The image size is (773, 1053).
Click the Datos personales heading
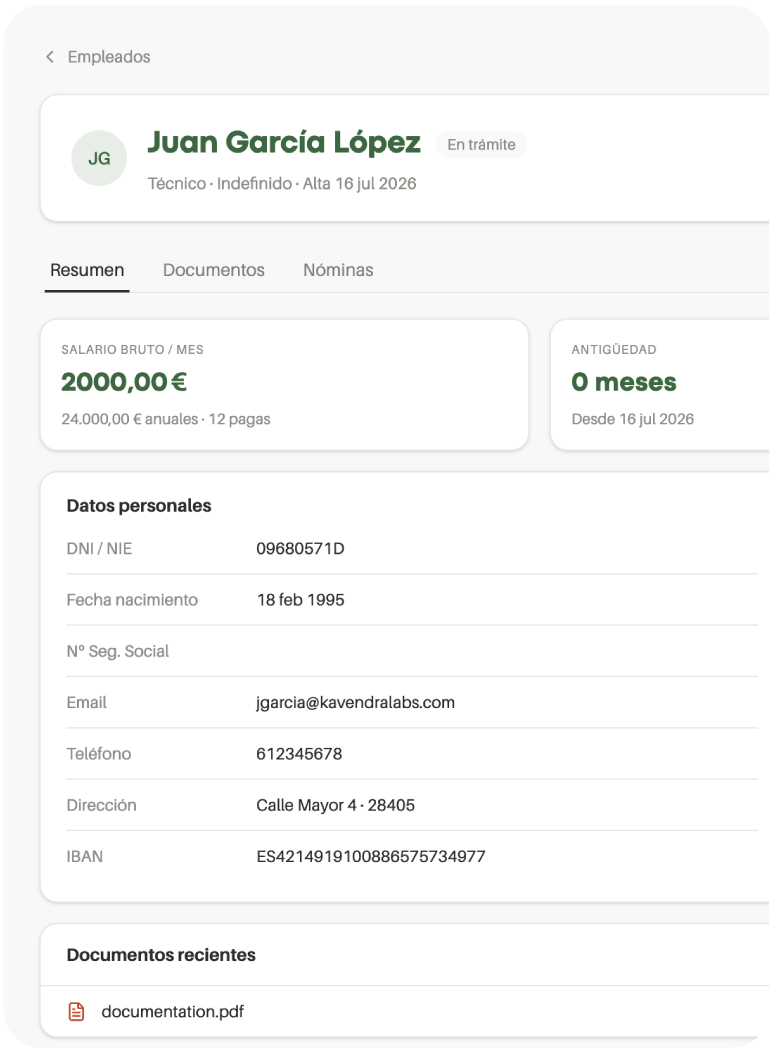[x=139, y=506]
